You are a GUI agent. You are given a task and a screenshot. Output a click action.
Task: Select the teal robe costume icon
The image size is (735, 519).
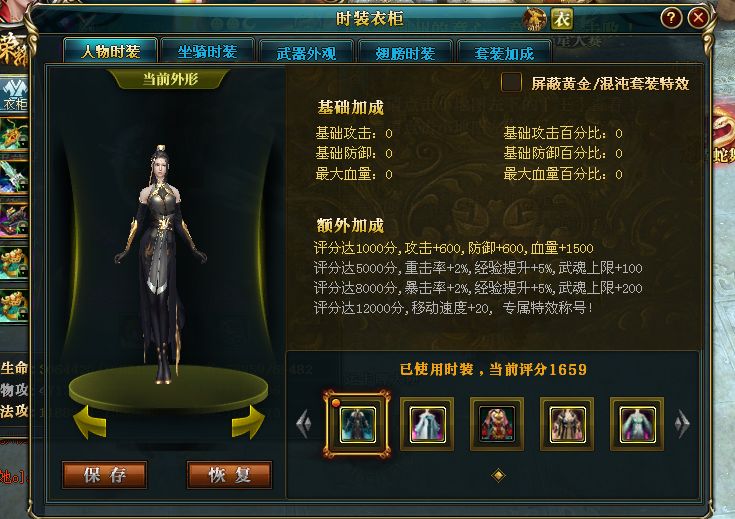point(637,425)
